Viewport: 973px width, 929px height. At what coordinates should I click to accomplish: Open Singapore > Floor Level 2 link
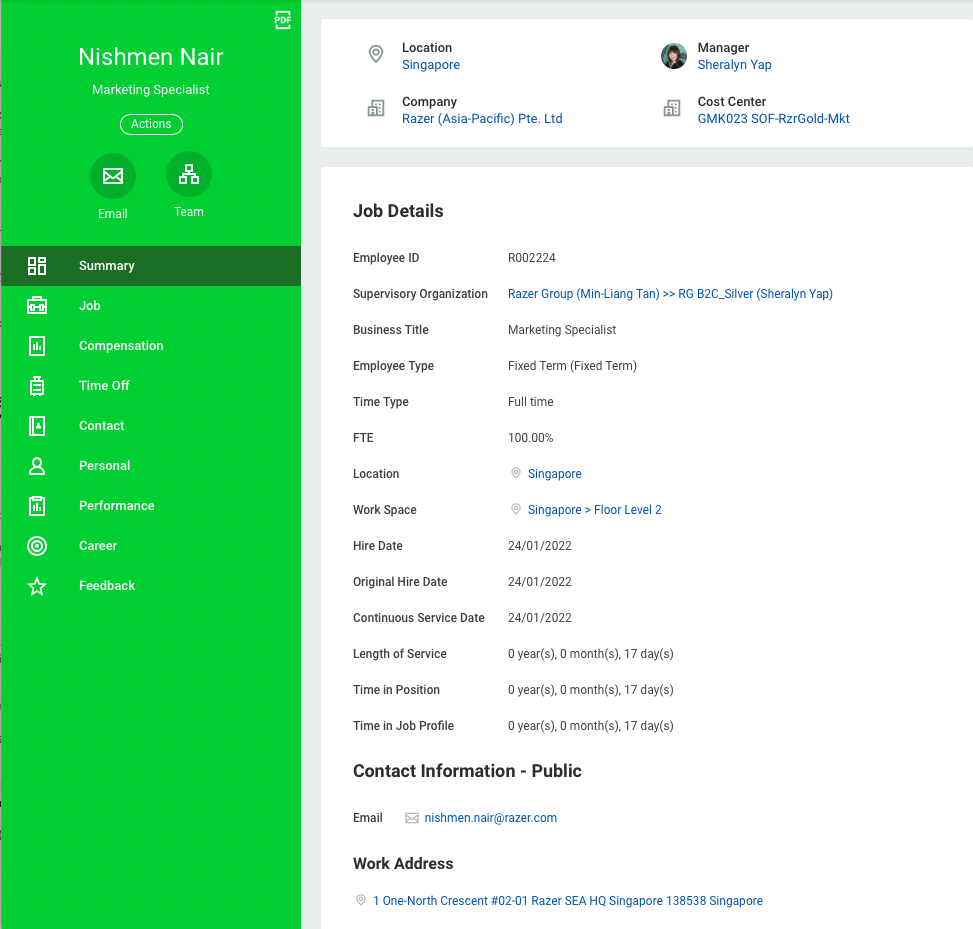[594, 509]
